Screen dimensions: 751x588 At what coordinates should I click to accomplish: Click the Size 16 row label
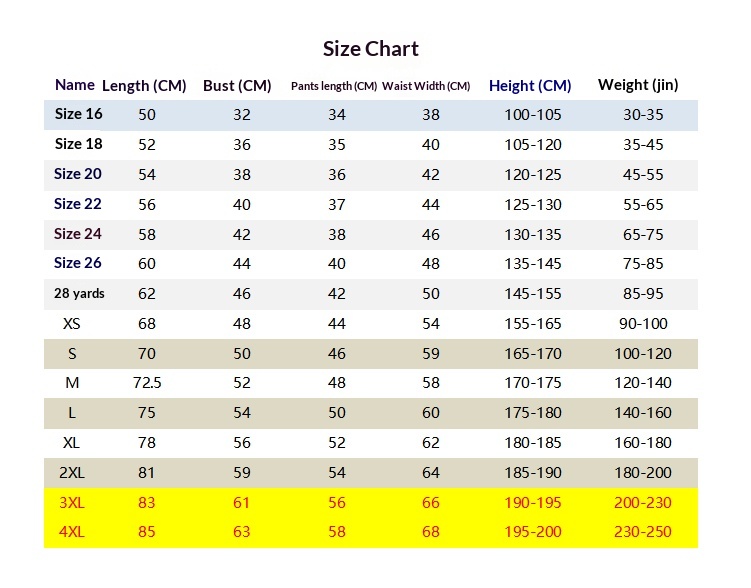tap(78, 114)
